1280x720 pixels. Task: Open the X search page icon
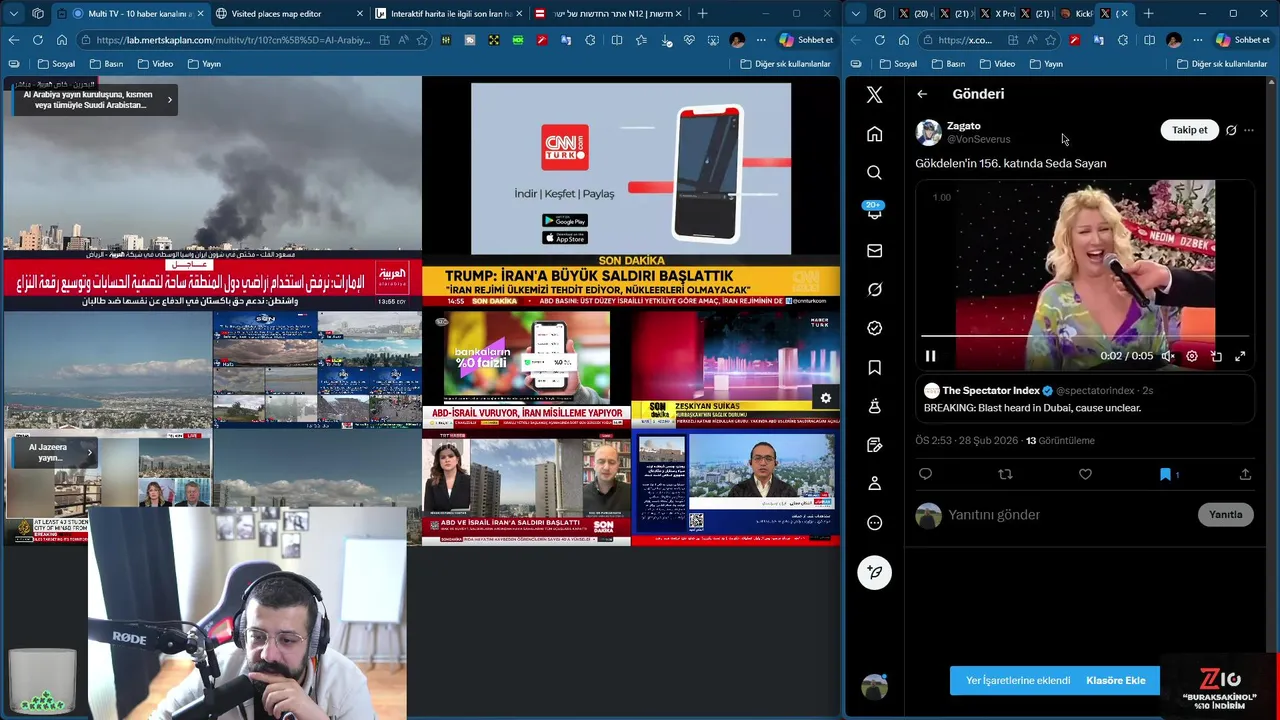(874, 173)
